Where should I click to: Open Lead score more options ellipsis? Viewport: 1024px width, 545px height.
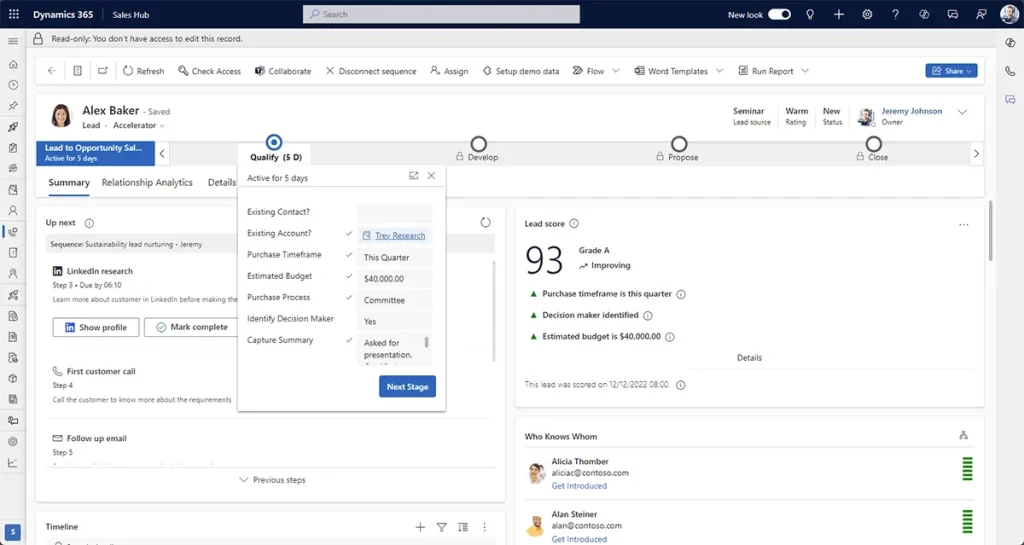pos(964,225)
